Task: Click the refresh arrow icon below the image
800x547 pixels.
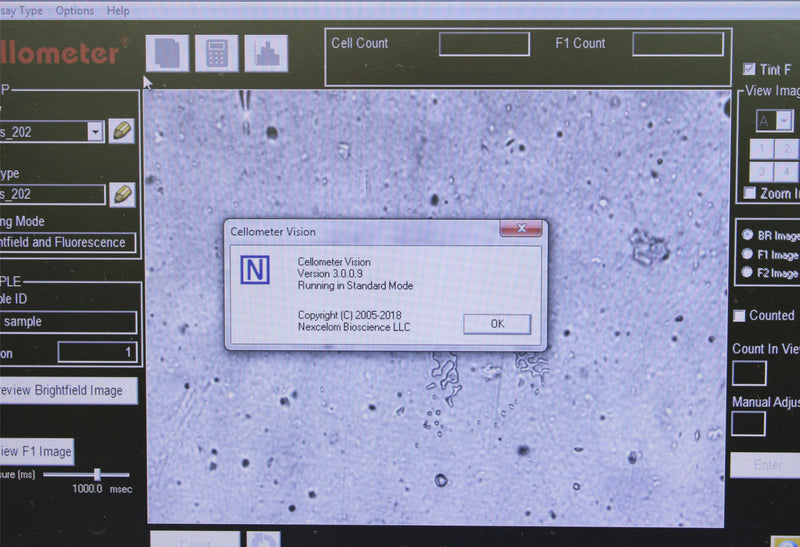Action: pos(263,539)
